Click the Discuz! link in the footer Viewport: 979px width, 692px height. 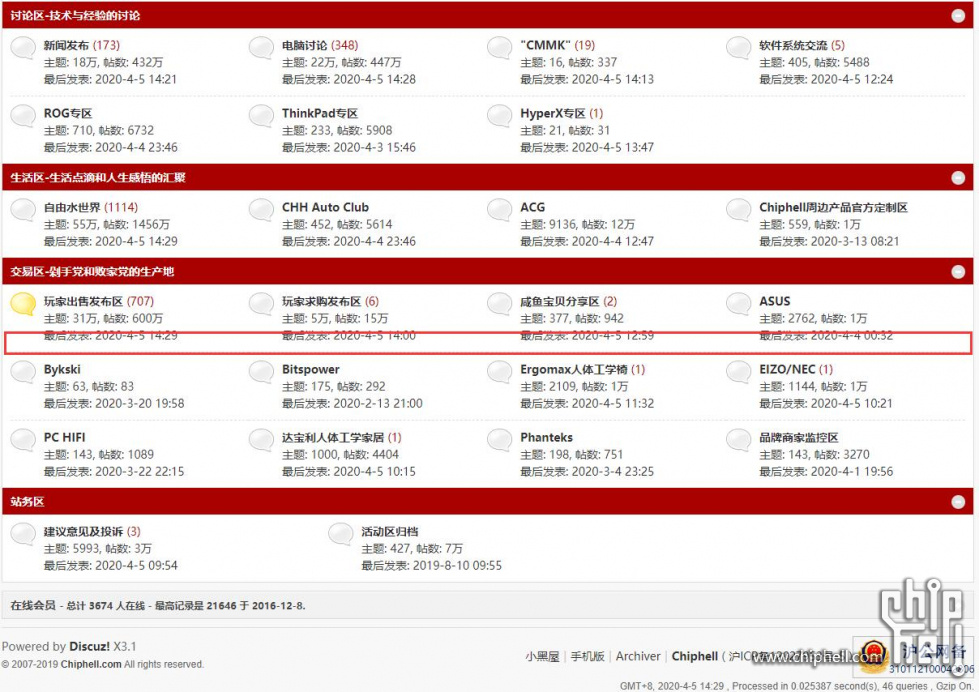89,646
